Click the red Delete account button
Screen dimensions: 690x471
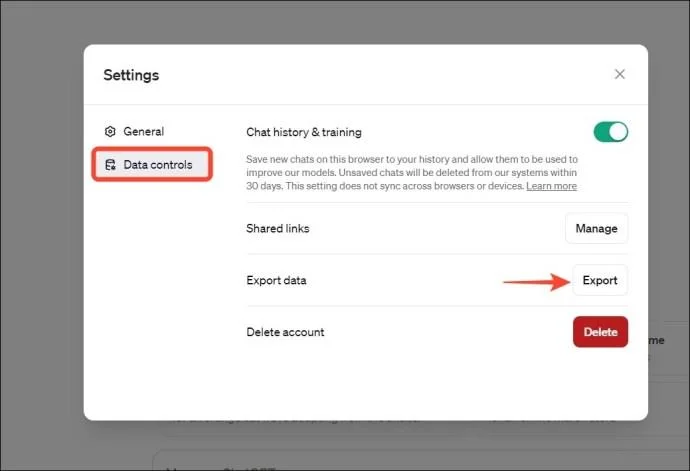click(x=600, y=331)
